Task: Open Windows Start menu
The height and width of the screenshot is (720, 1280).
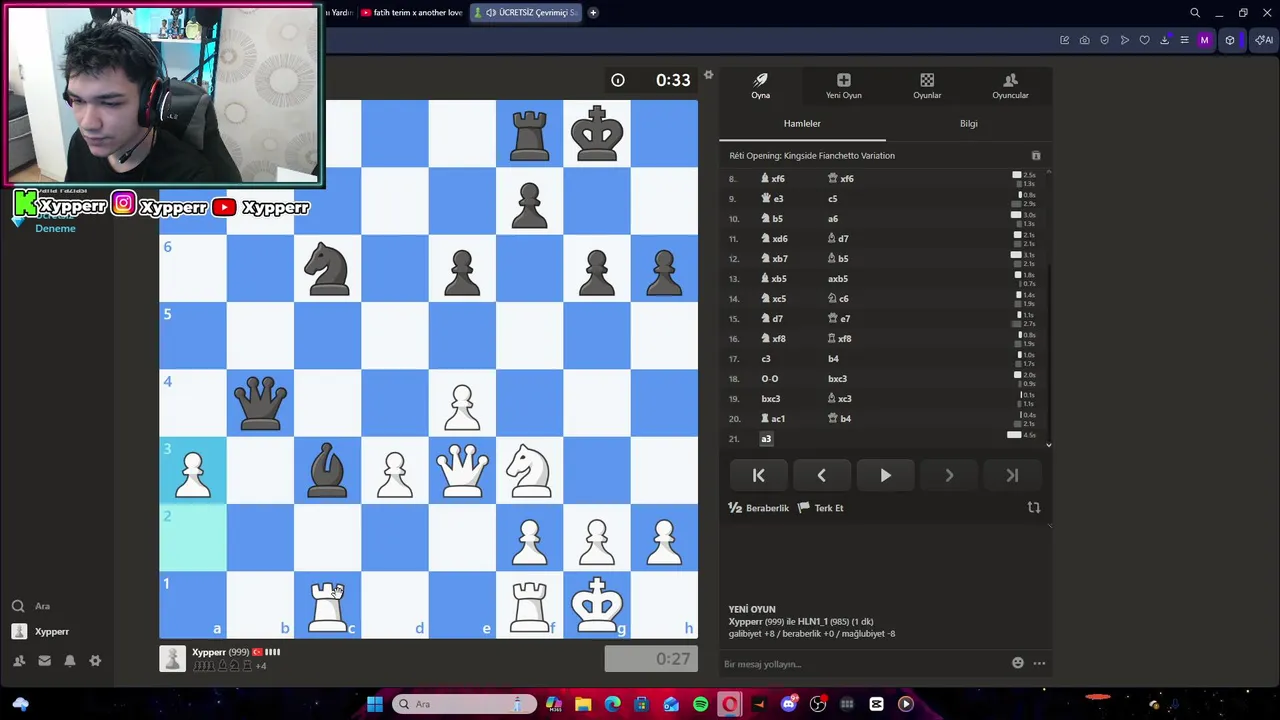Action: click(375, 704)
